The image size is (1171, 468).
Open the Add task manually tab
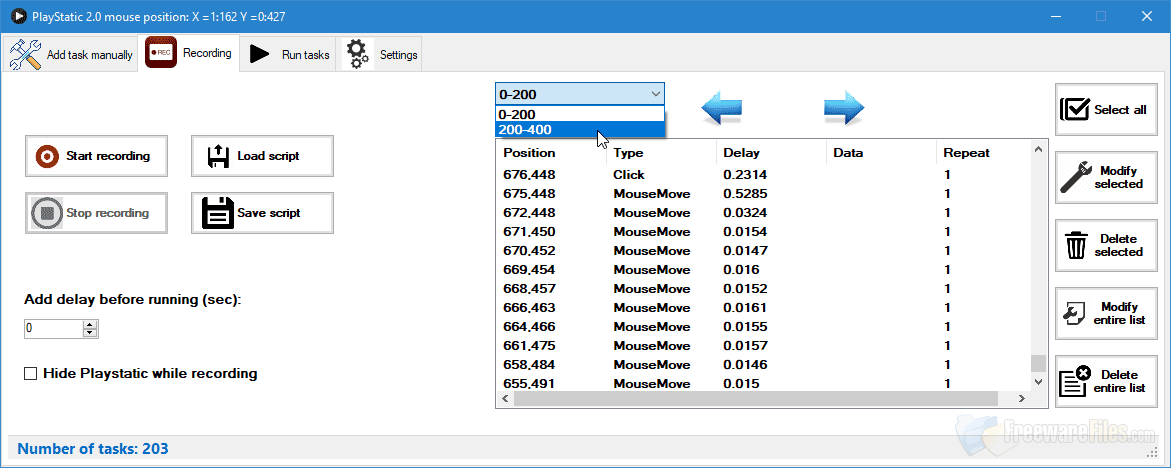coord(71,54)
